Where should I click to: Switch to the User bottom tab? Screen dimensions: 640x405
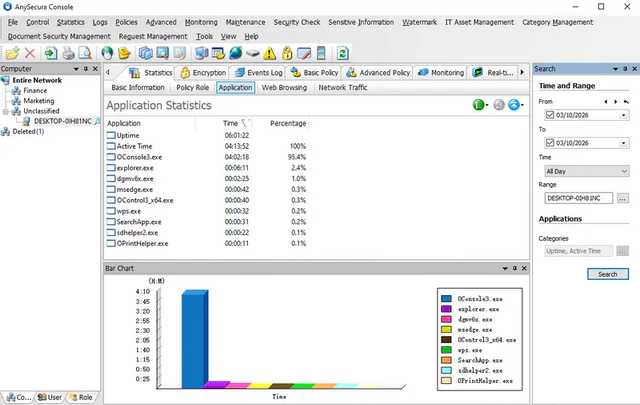tap(50, 397)
